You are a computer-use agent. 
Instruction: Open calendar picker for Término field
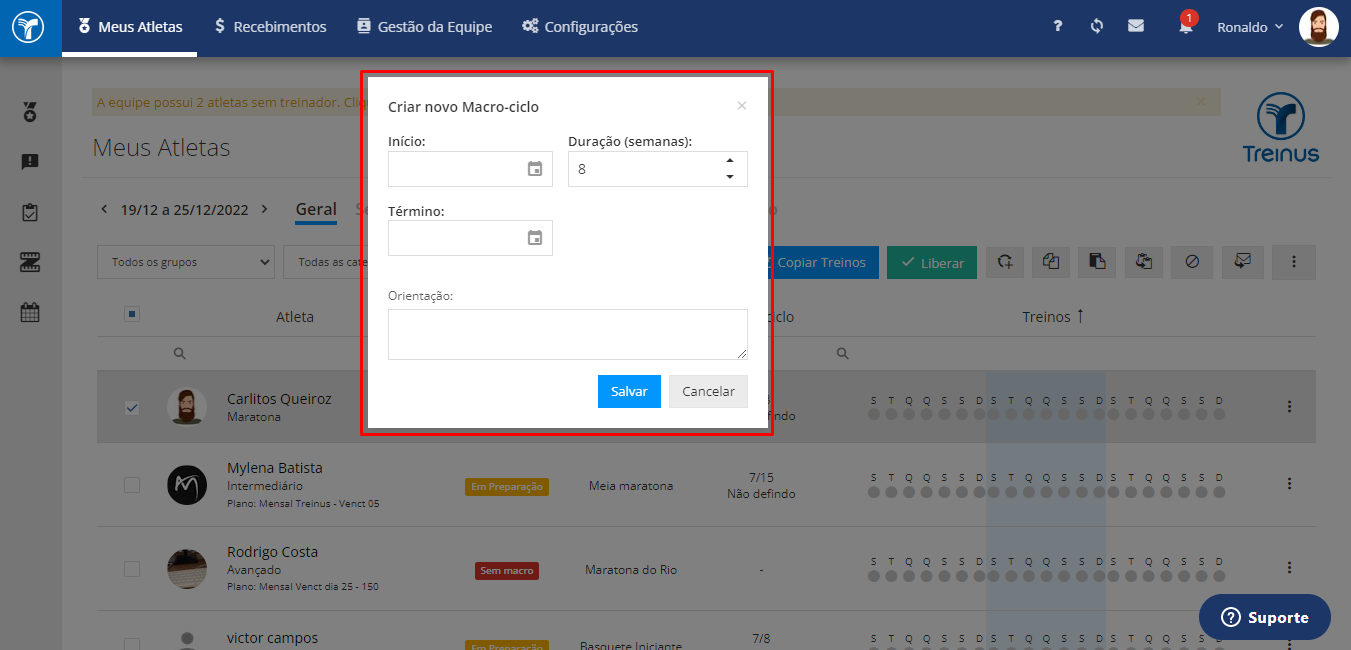point(535,238)
